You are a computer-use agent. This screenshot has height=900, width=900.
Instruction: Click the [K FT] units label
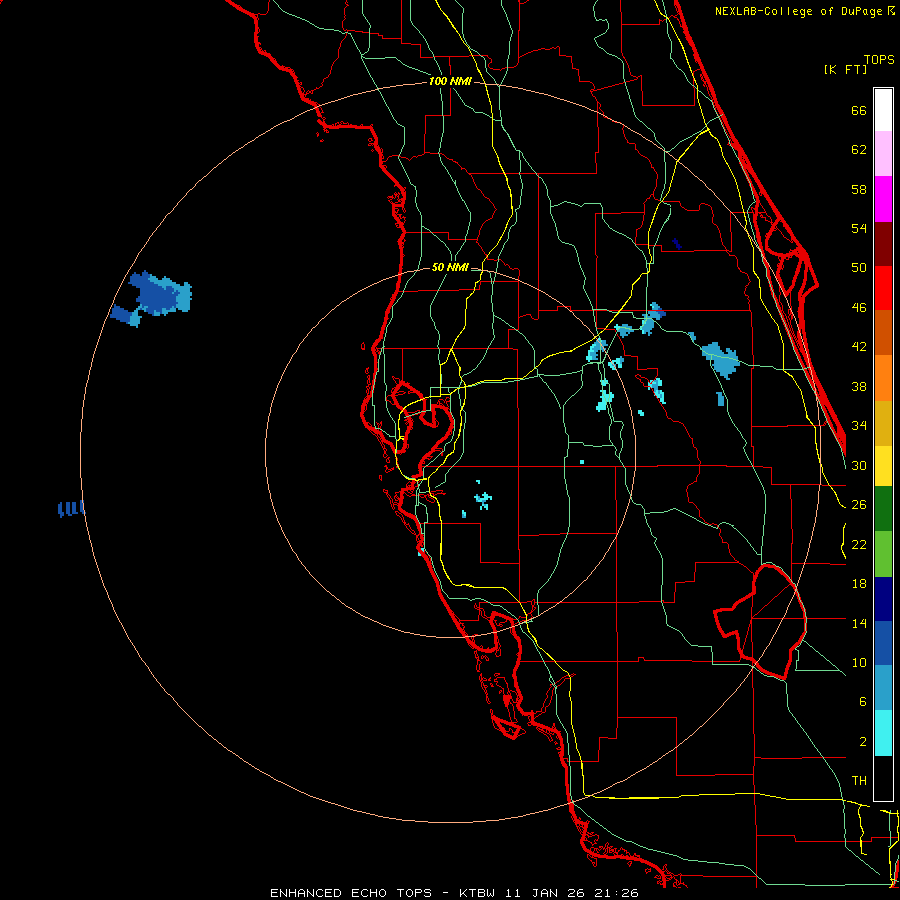click(845, 69)
